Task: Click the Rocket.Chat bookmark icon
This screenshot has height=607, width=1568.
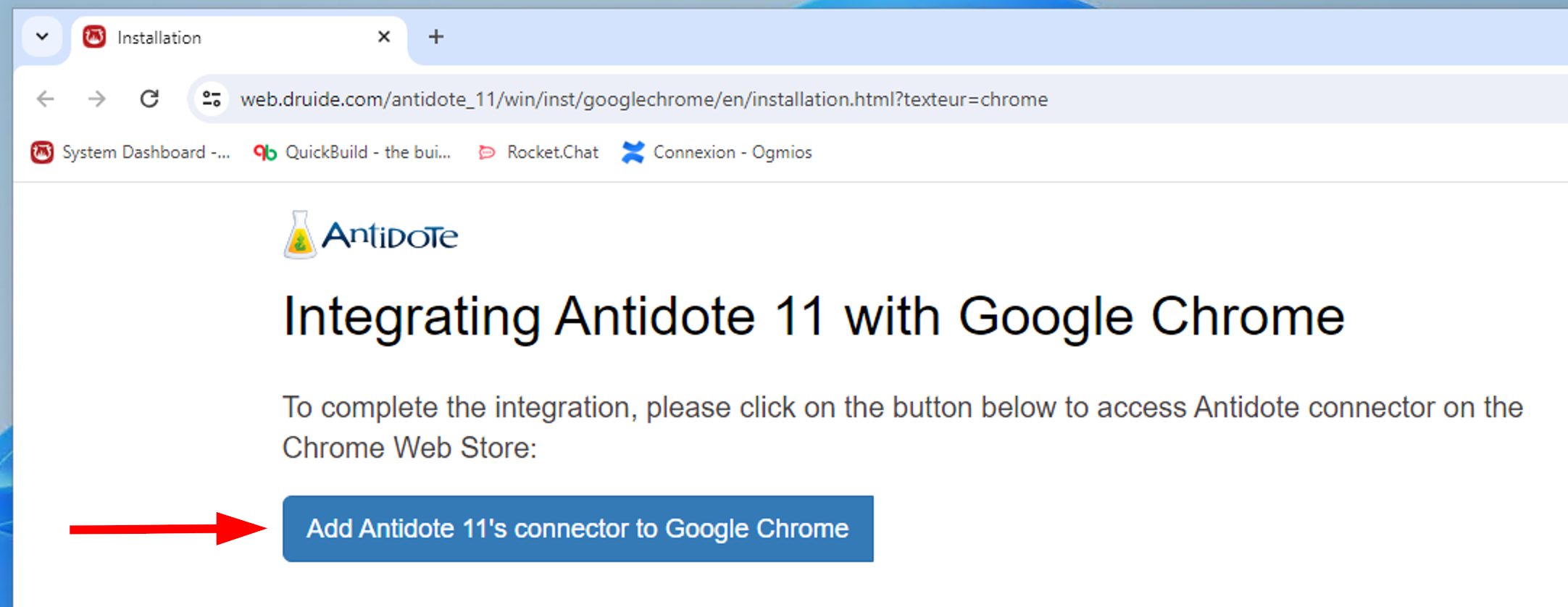Action: (x=487, y=152)
